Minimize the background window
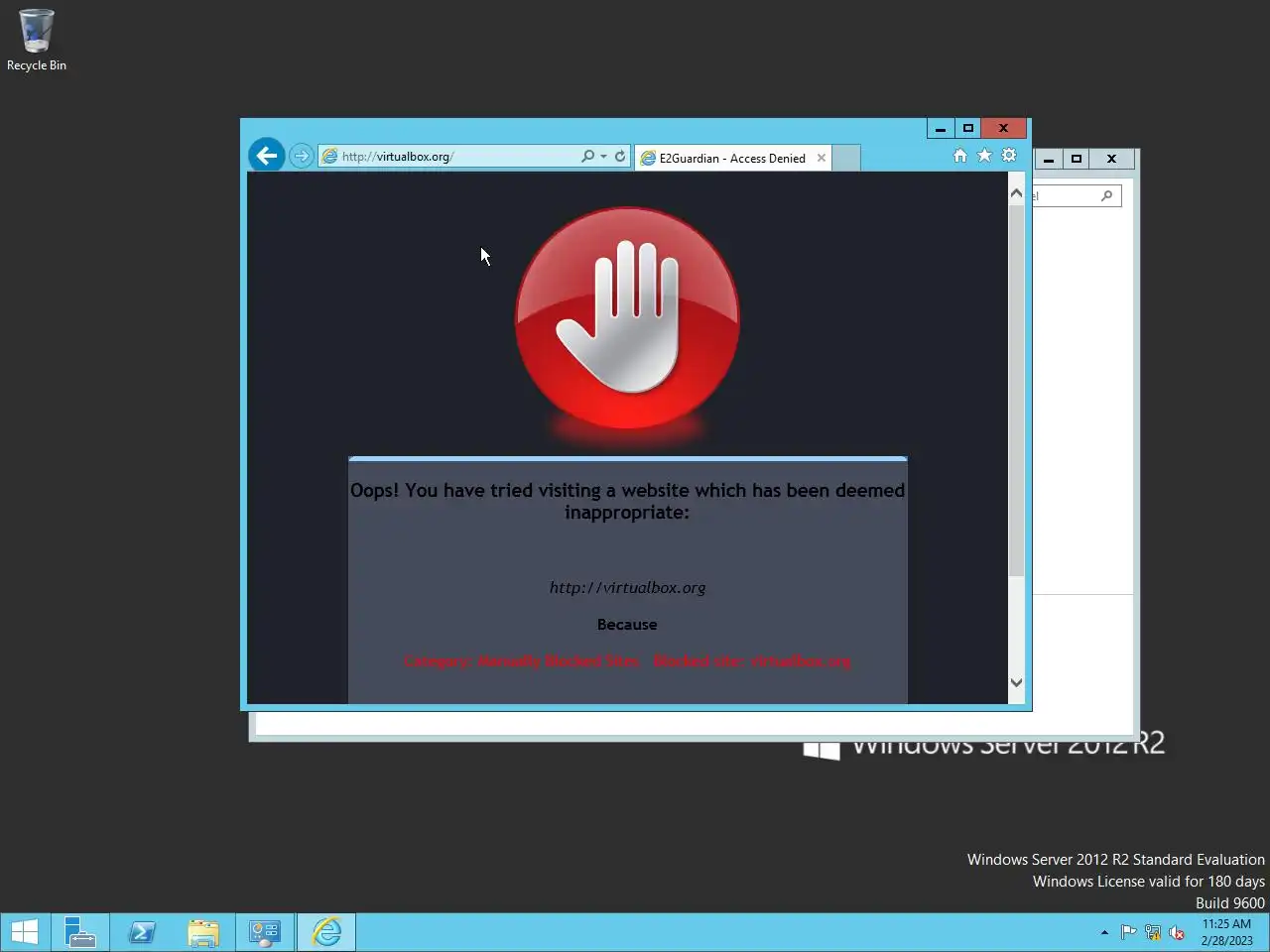This screenshot has height=952, width=1270. (1049, 159)
